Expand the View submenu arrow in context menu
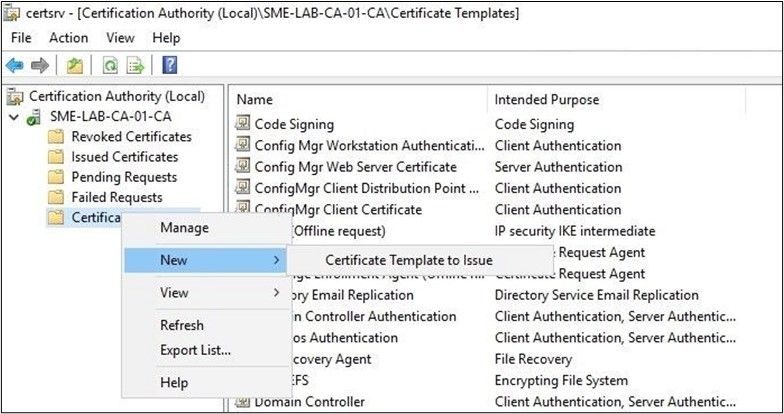This screenshot has width=784, height=414. 276,292
